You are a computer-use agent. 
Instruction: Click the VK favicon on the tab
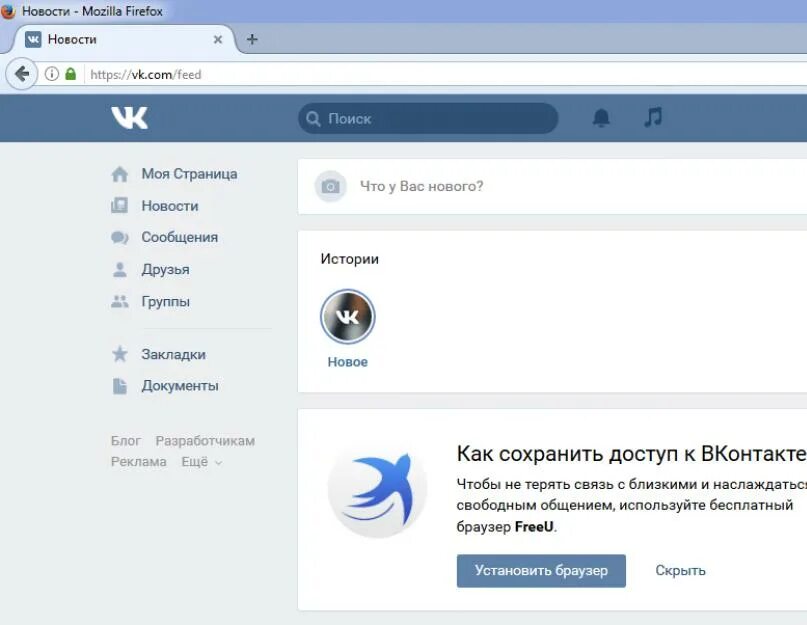pyautogui.click(x=33, y=39)
